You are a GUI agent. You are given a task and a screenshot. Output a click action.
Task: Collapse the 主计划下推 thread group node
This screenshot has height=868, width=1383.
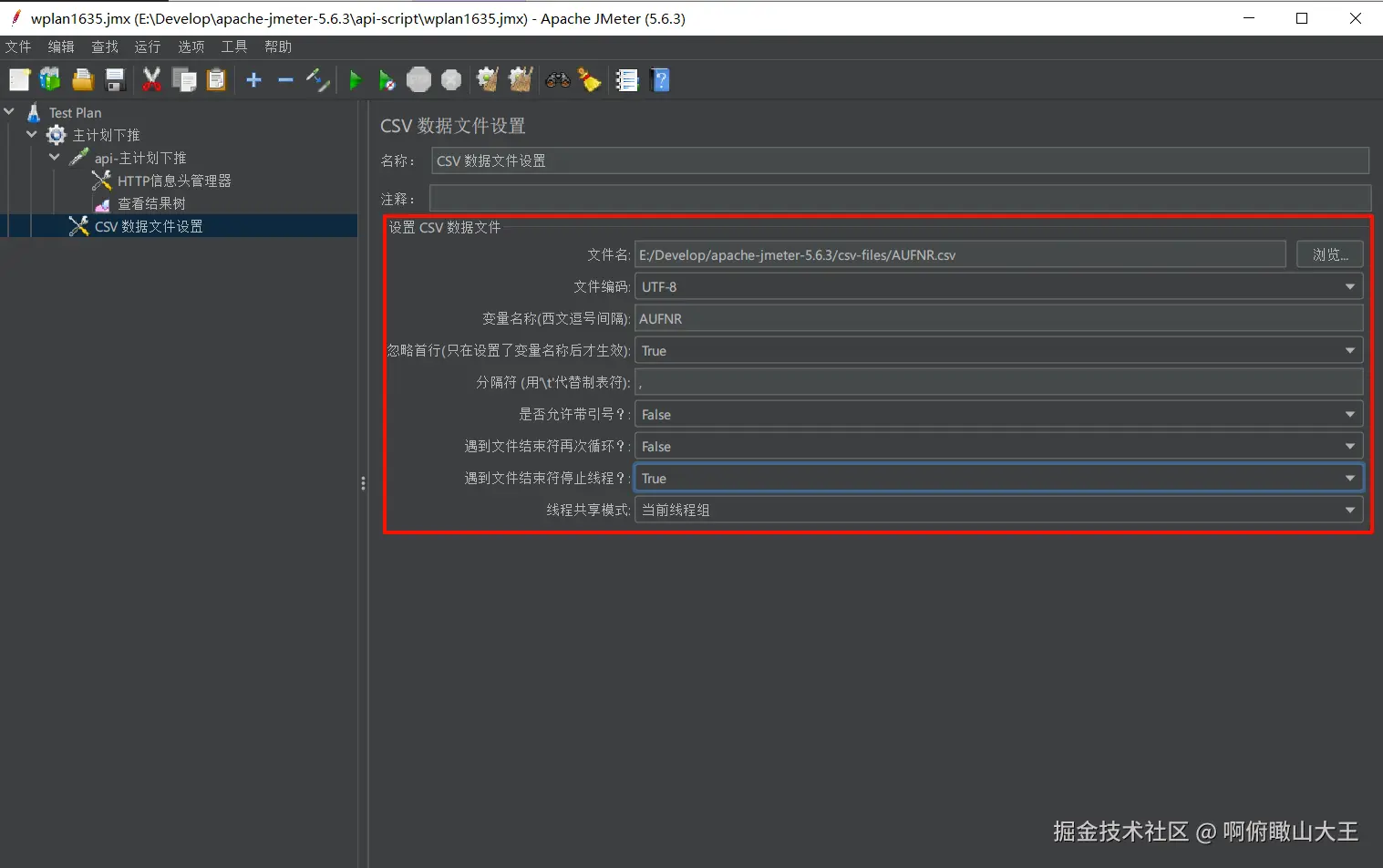32,135
